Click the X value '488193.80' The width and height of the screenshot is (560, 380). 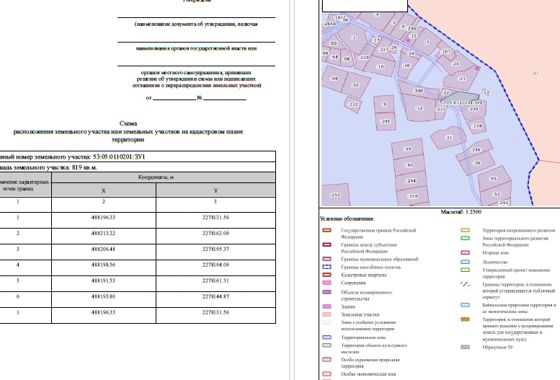(104, 296)
